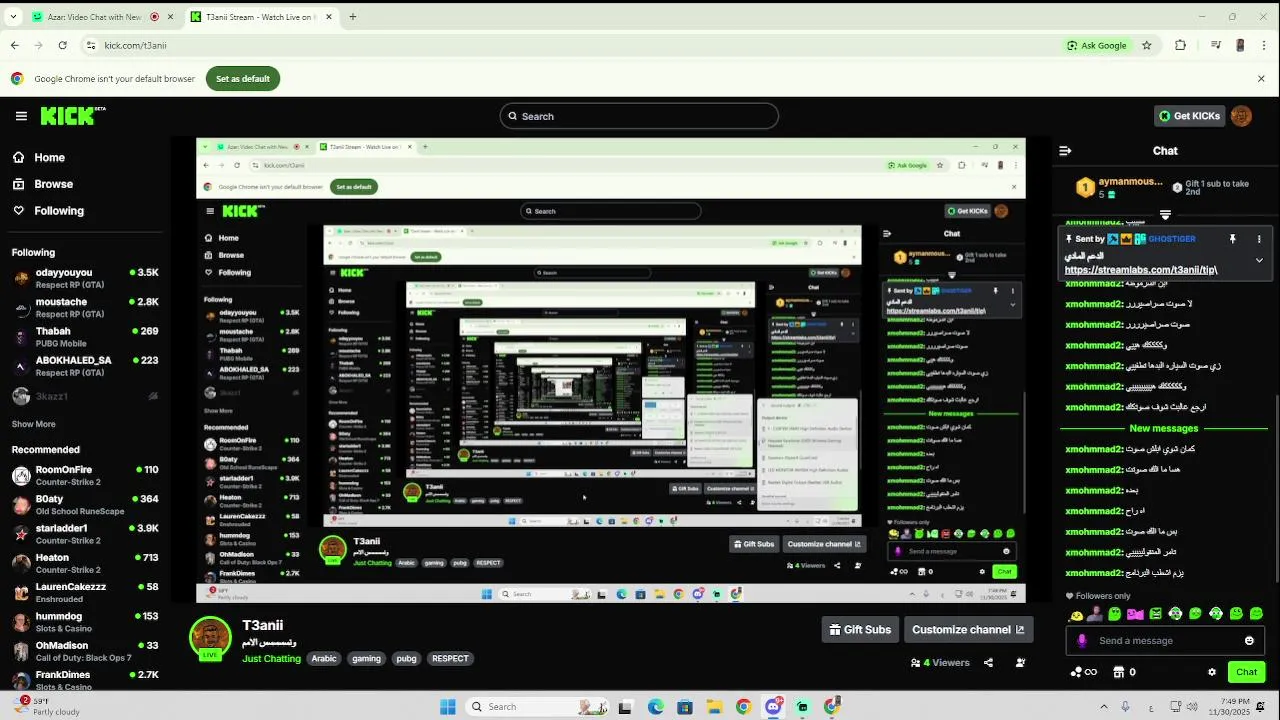This screenshot has width=1280, height=720.
Task: Open streamlabs tip link in pinned message
Action: 1141,270
